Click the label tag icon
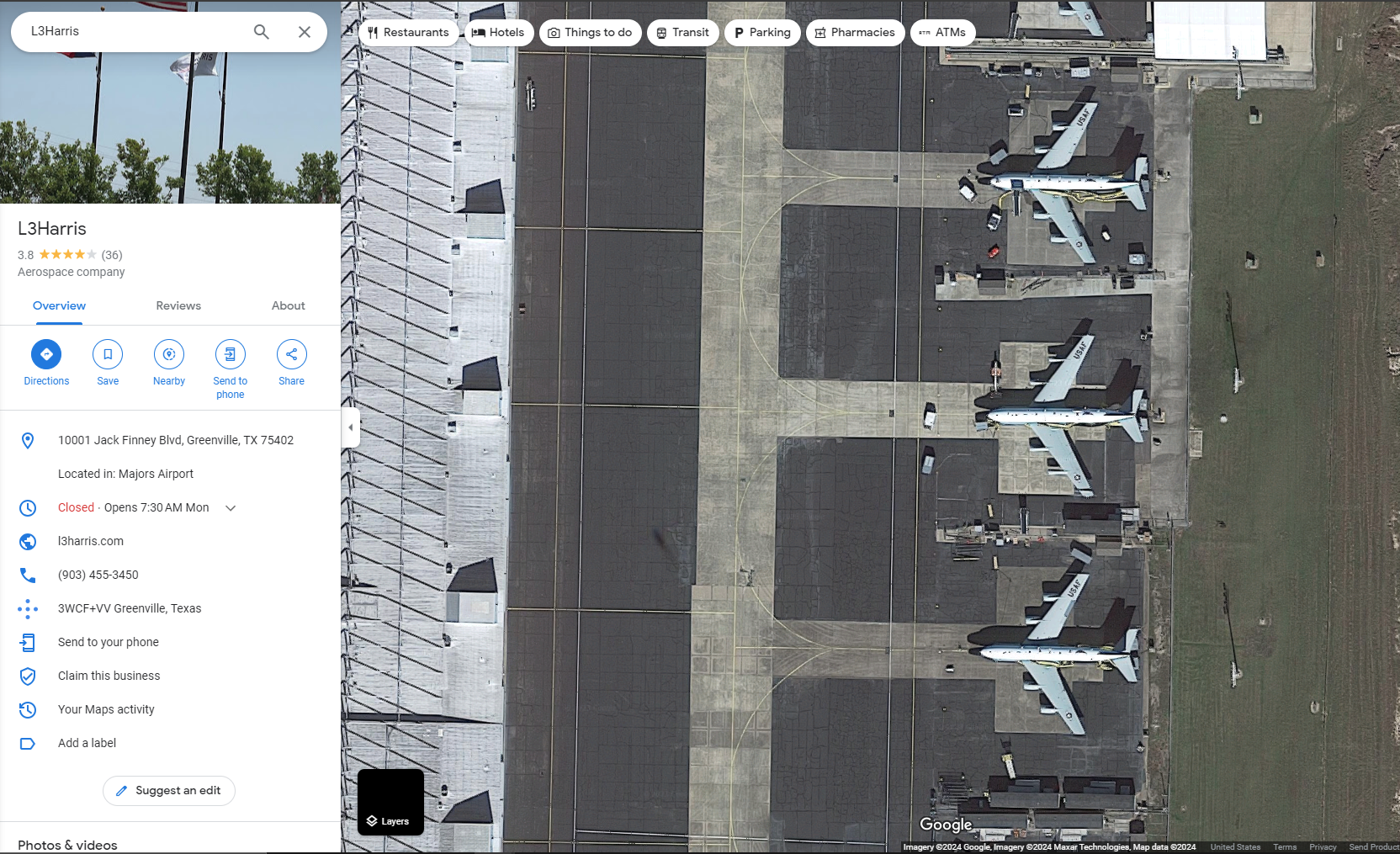This screenshot has width=1400, height=854. tap(28, 743)
